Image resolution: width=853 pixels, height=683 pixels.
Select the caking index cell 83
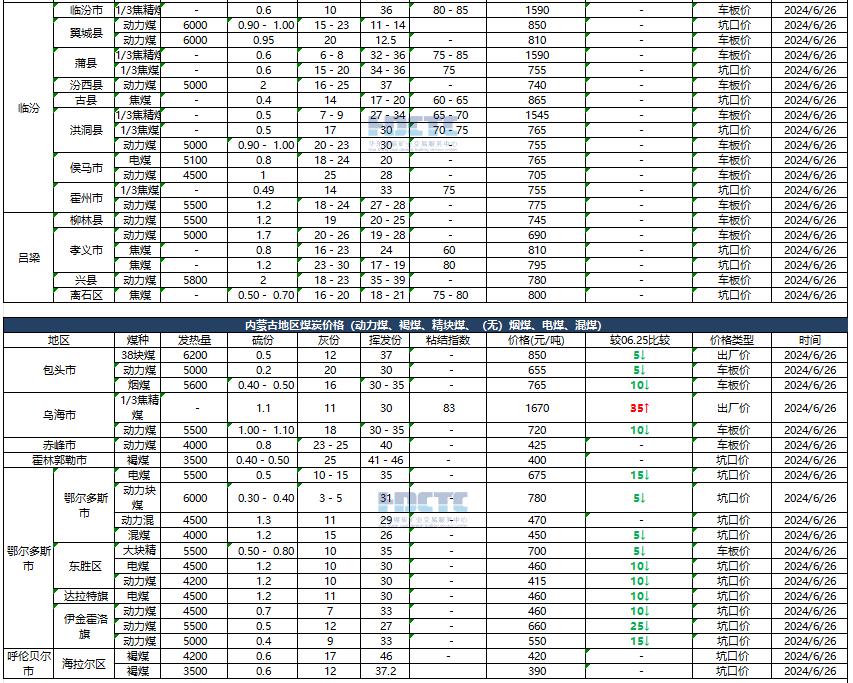click(448, 408)
